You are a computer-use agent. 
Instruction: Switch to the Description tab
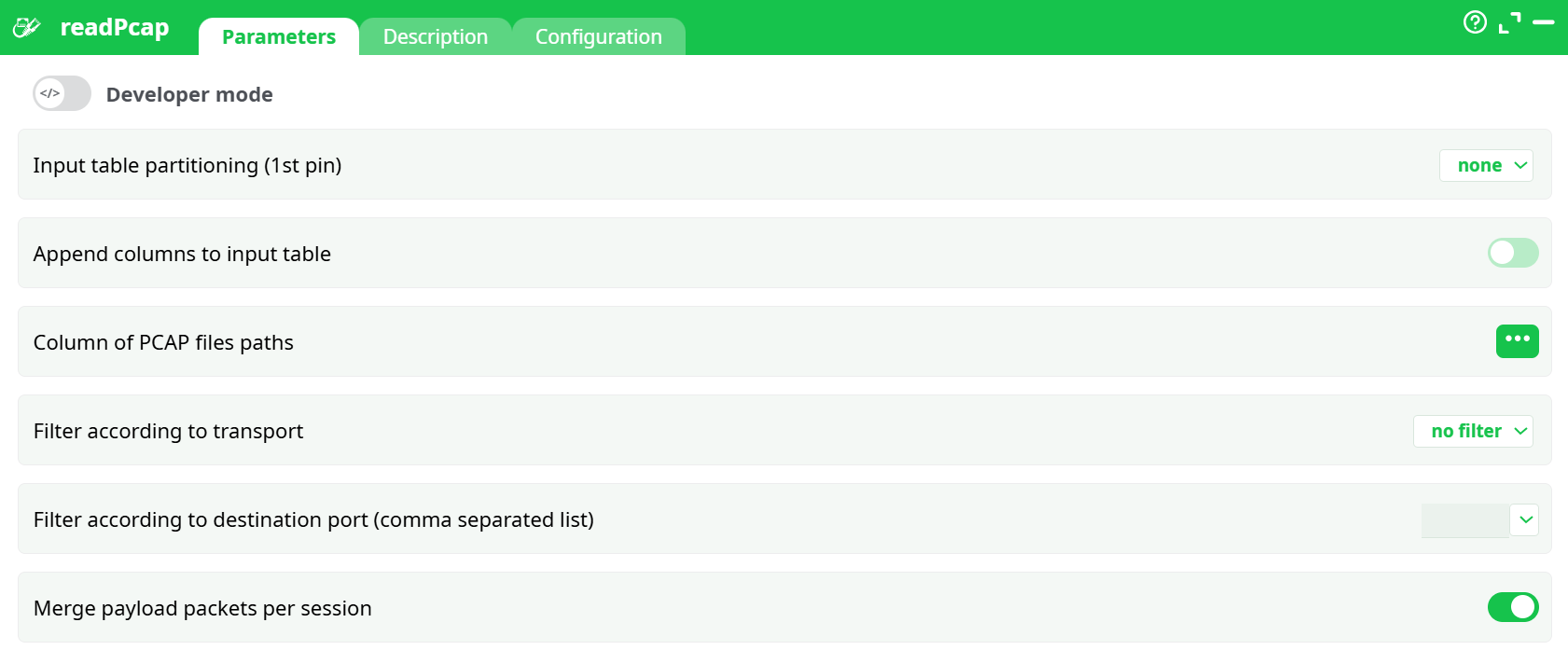436,36
